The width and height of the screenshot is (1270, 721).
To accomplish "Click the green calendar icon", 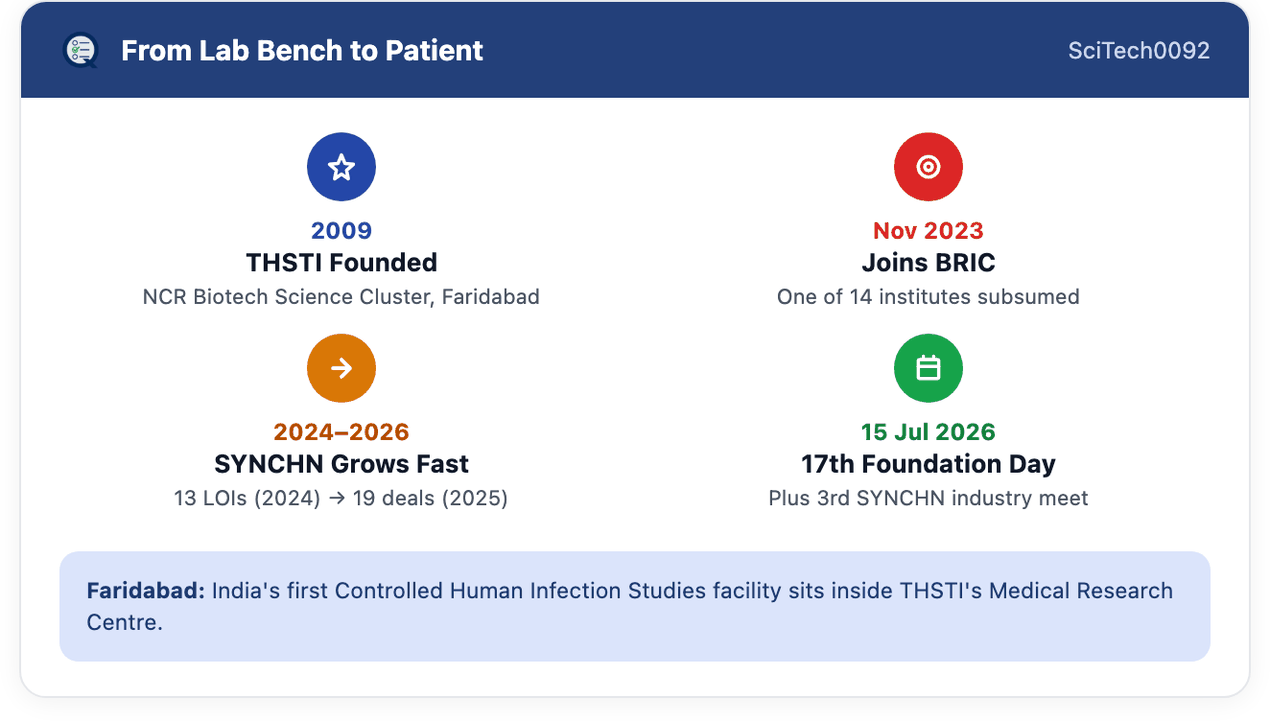I will [928, 368].
